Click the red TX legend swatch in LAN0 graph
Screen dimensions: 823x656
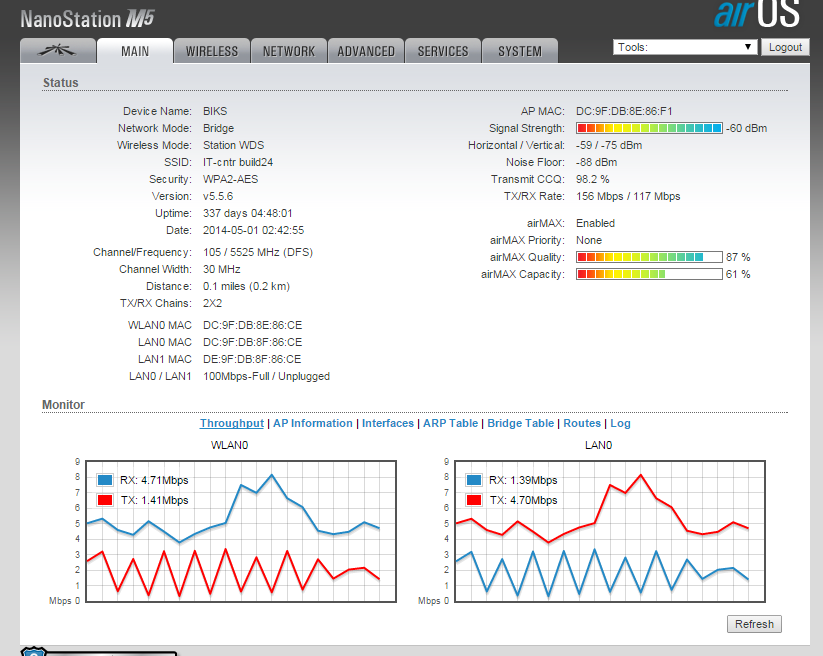pyautogui.click(x=474, y=500)
